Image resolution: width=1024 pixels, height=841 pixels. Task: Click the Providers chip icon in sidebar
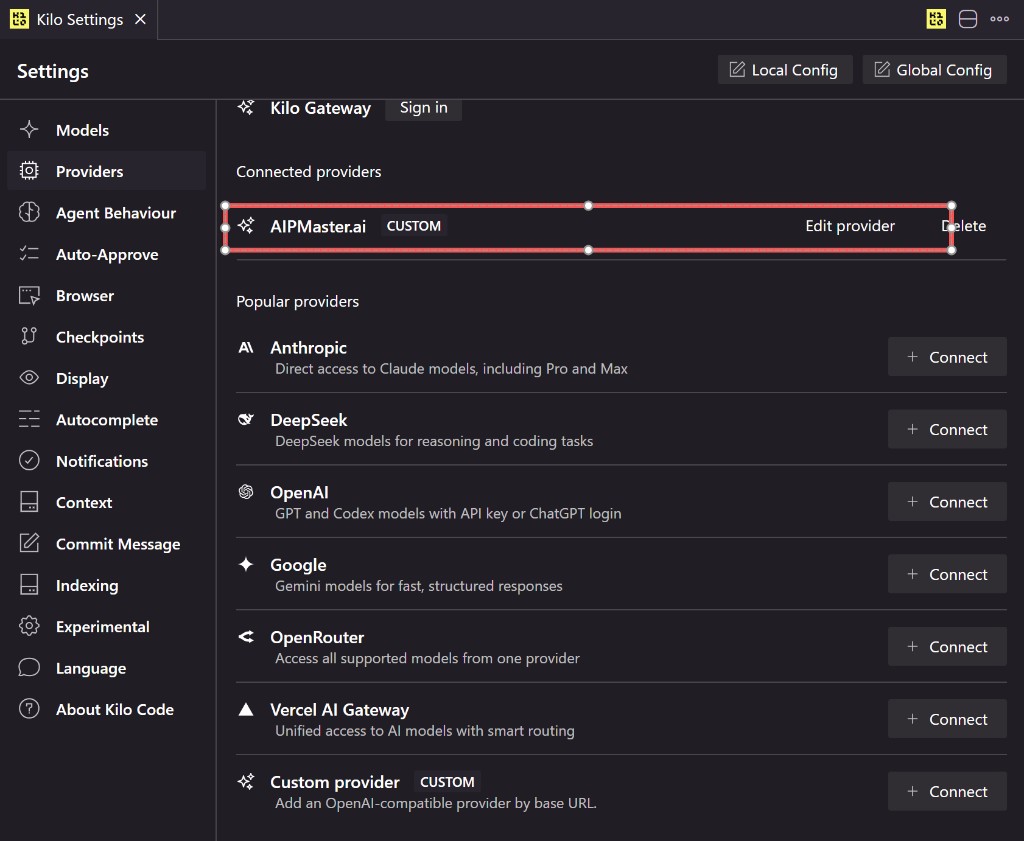pyautogui.click(x=29, y=170)
